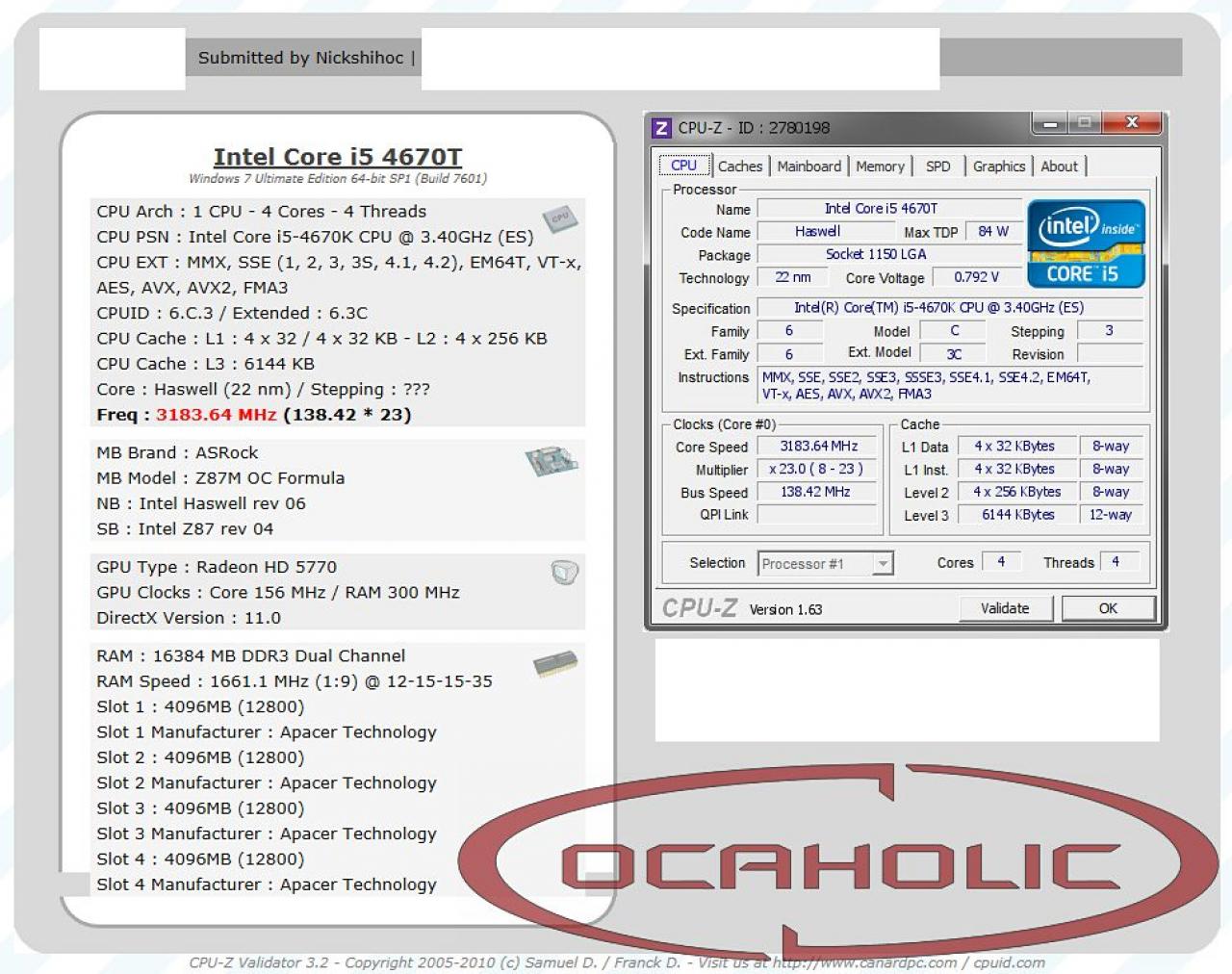
Task: Click the GPU Type : Radeon HD 5770 line
Action: [x=217, y=568]
